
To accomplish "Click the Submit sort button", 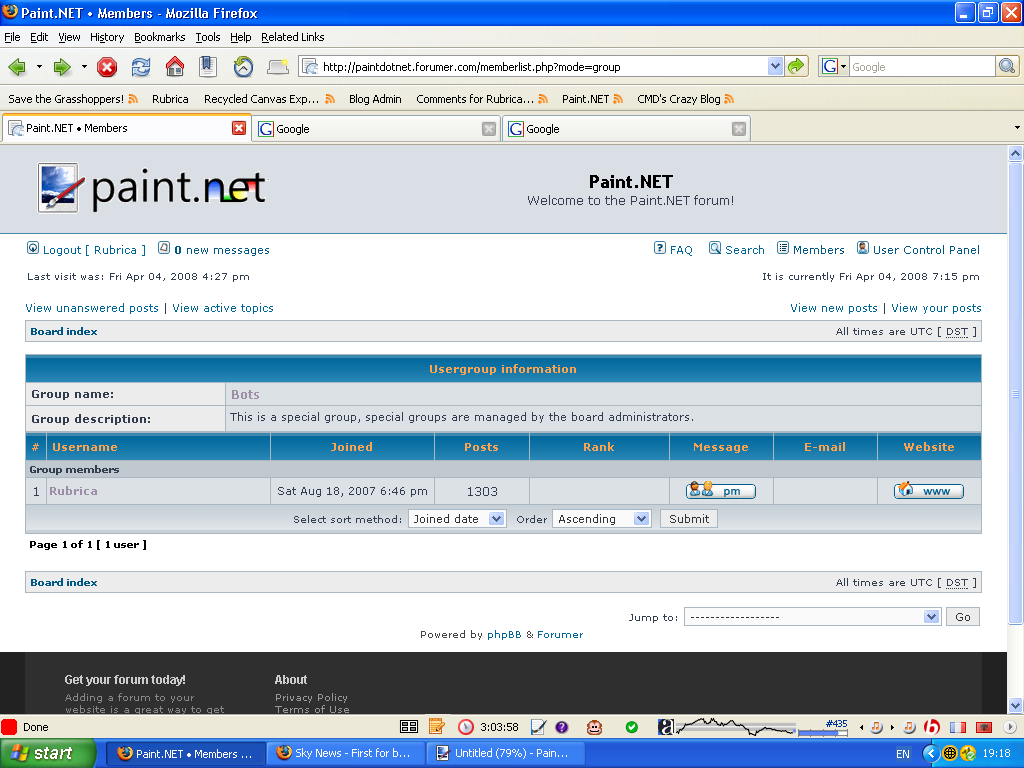I will (689, 519).
